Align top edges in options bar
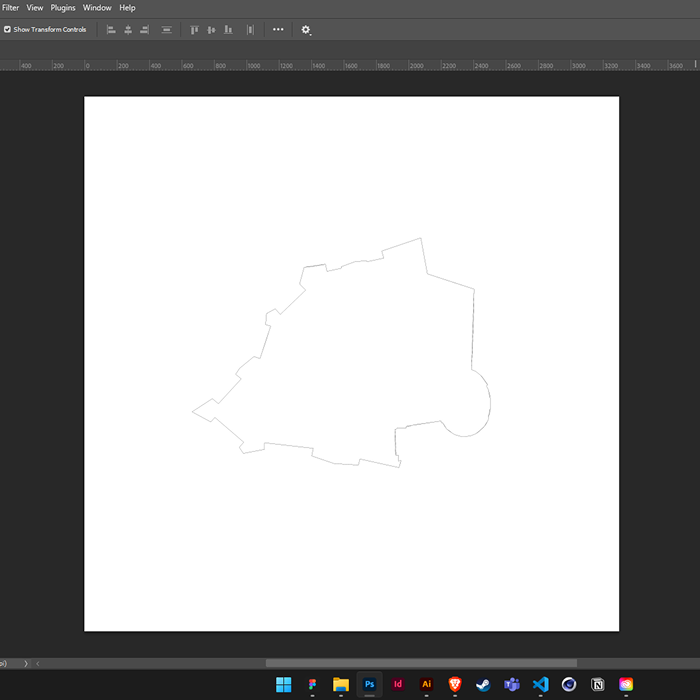 click(194, 30)
